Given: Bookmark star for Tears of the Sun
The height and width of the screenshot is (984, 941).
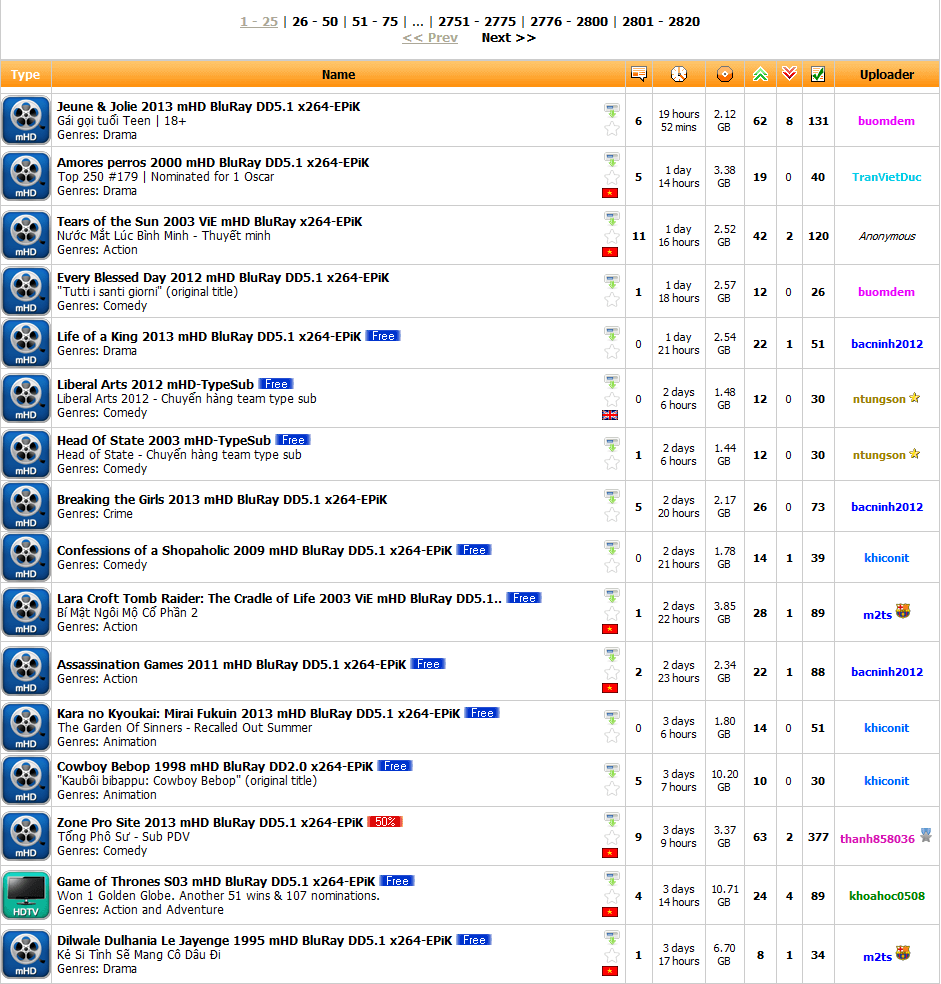Looking at the screenshot, I should click(x=611, y=236).
